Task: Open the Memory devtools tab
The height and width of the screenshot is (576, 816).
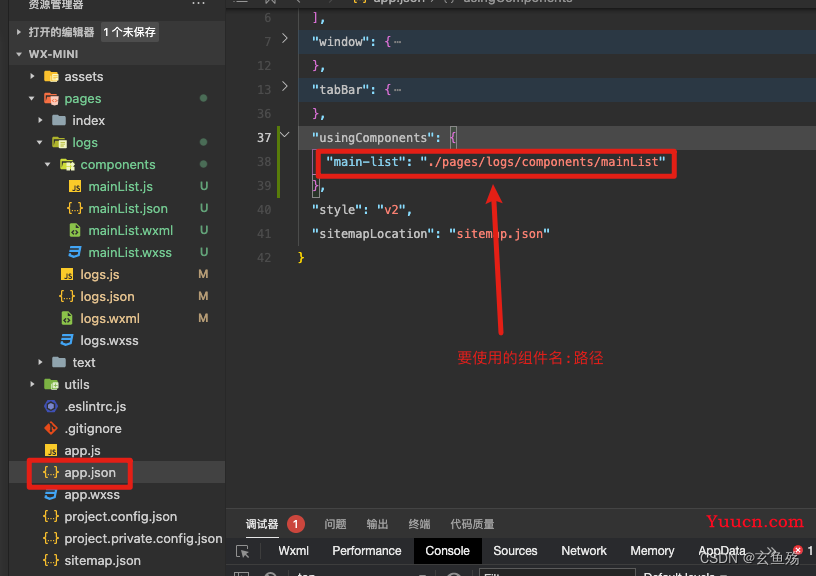Action: (652, 551)
